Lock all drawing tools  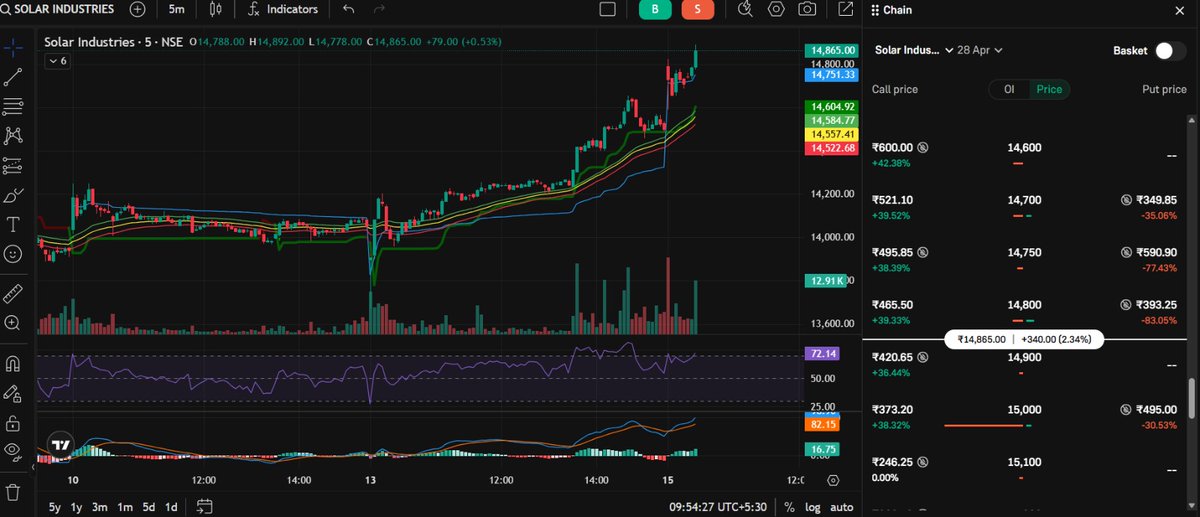tap(13, 422)
